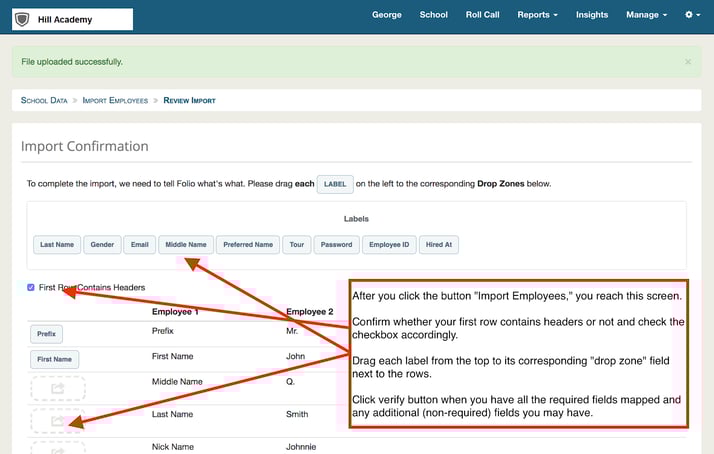Click the assigned Prefix label in table
The image size is (714, 454).
[x=46, y=334]
